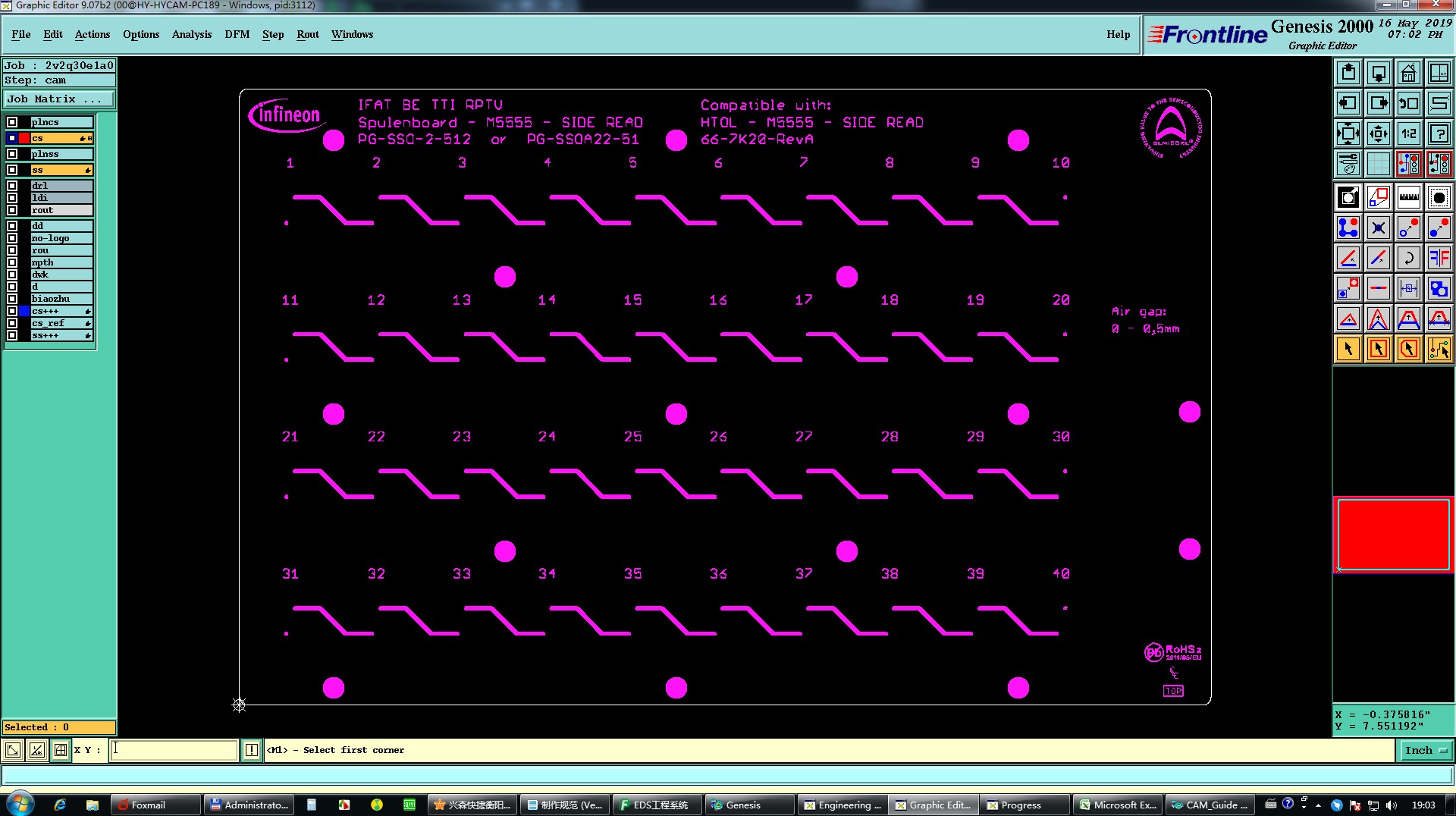Toggle the cs layer display checkbox
1456x816 pixels.
[12, 138]
